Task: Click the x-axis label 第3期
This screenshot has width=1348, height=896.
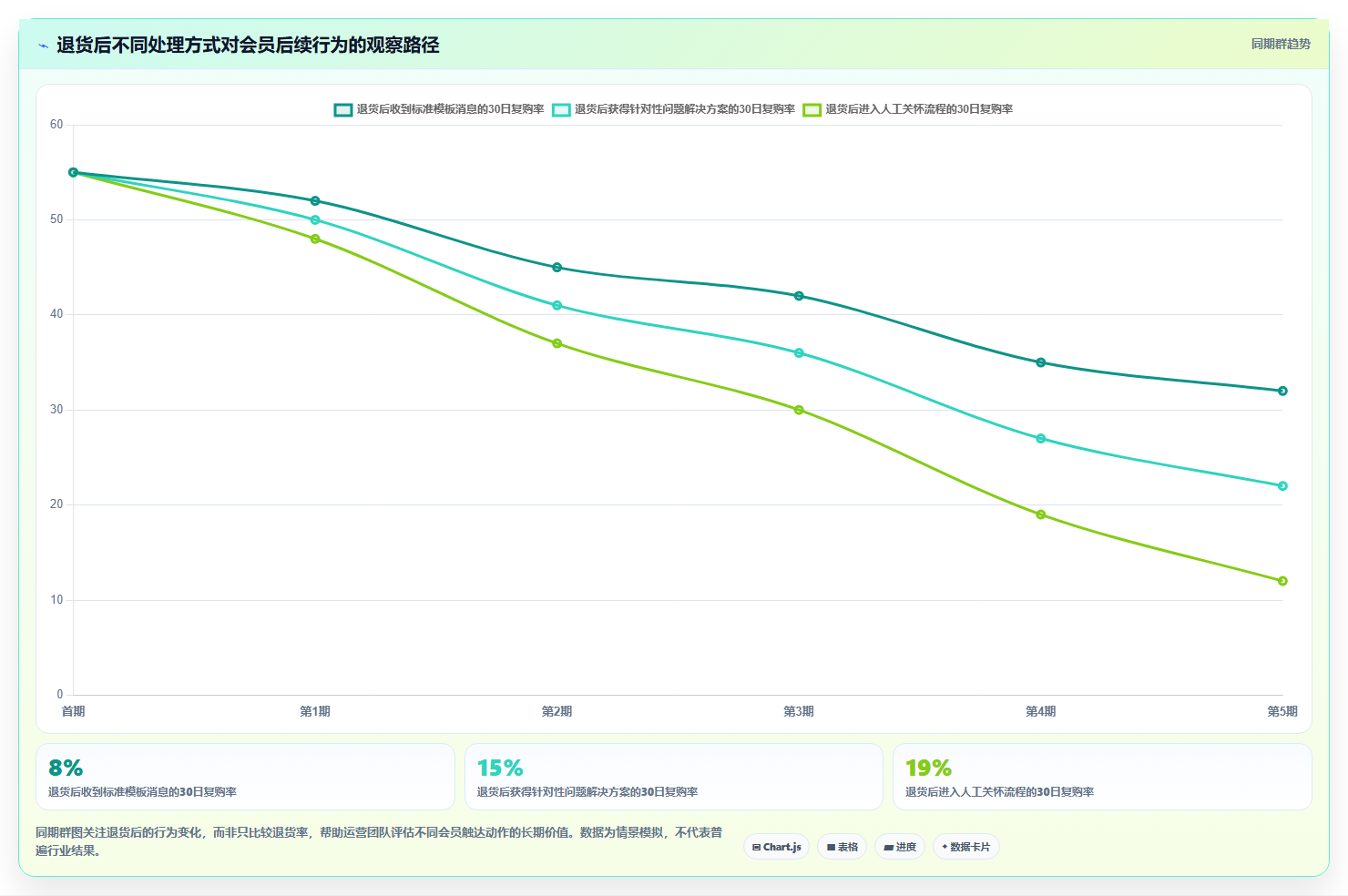Action: [799, 711]
